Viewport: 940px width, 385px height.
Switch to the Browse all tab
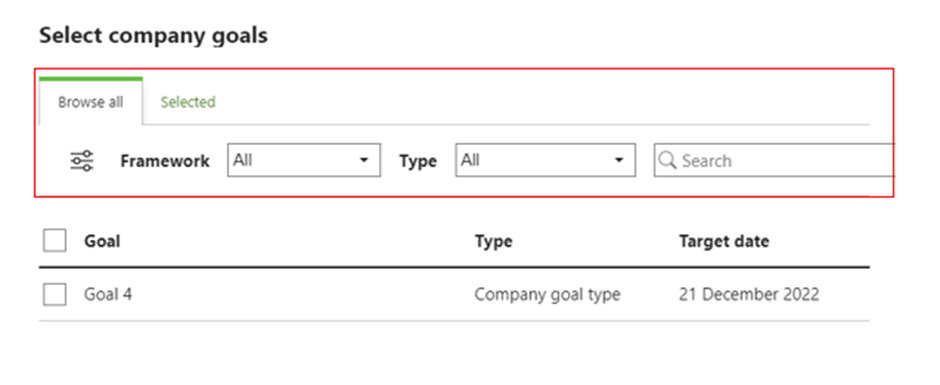pos(91,102)
